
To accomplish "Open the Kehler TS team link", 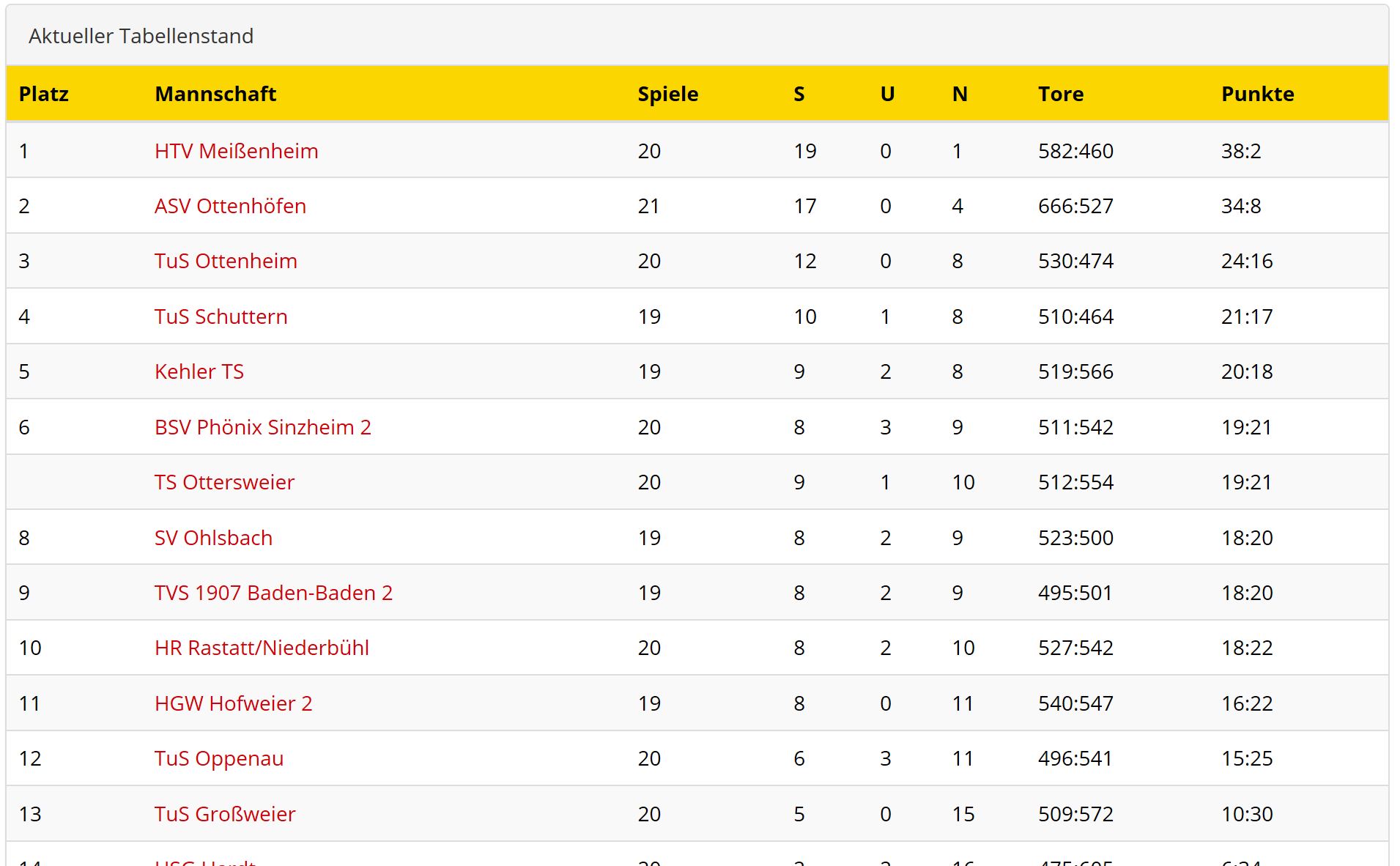I will click(x=199, y=371).
